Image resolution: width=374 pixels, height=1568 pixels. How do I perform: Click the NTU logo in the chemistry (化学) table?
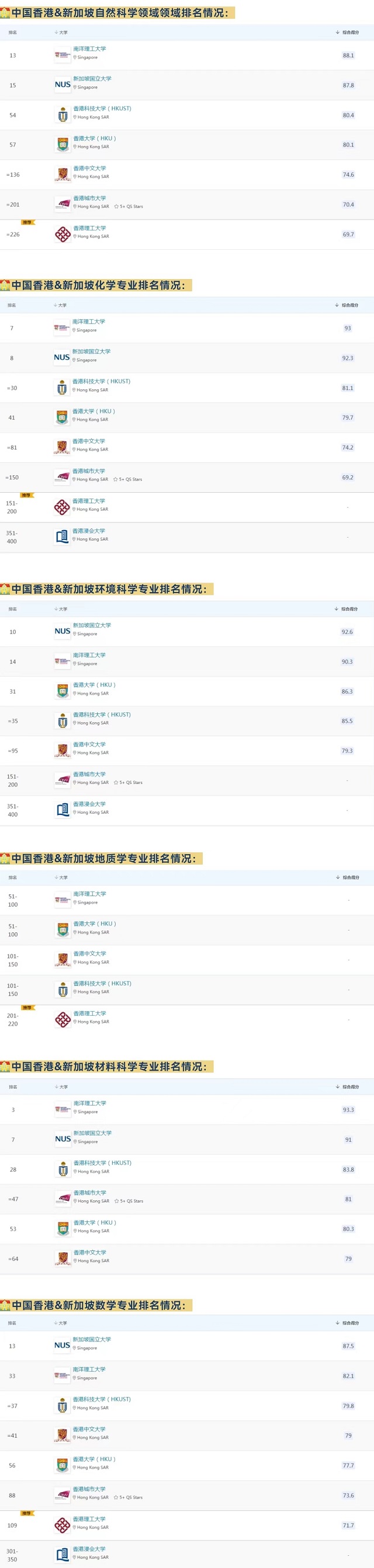pos(61,328)
